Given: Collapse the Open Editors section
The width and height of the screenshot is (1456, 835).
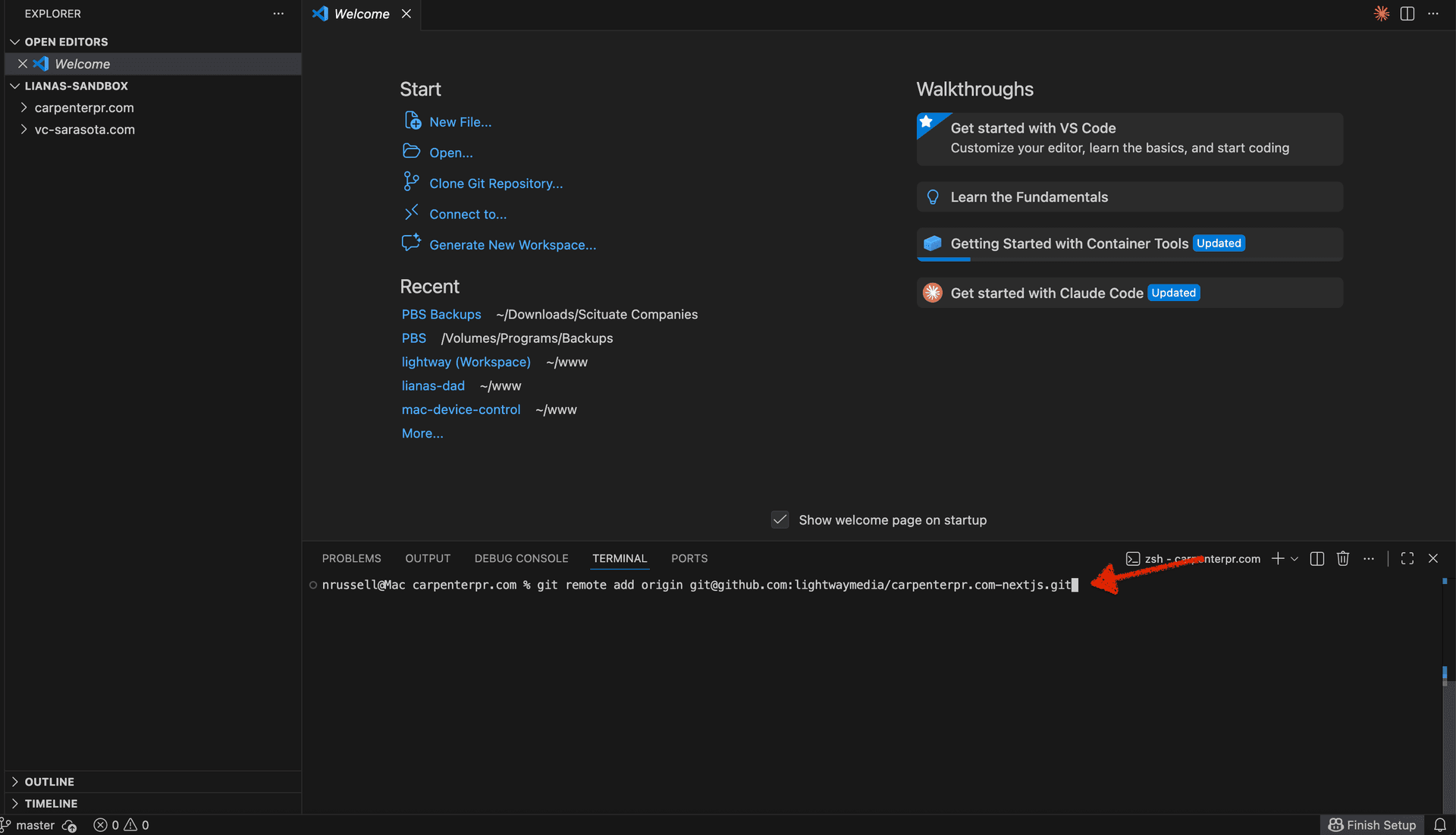Looking at the screenshot, I should (x=14, y=42).
